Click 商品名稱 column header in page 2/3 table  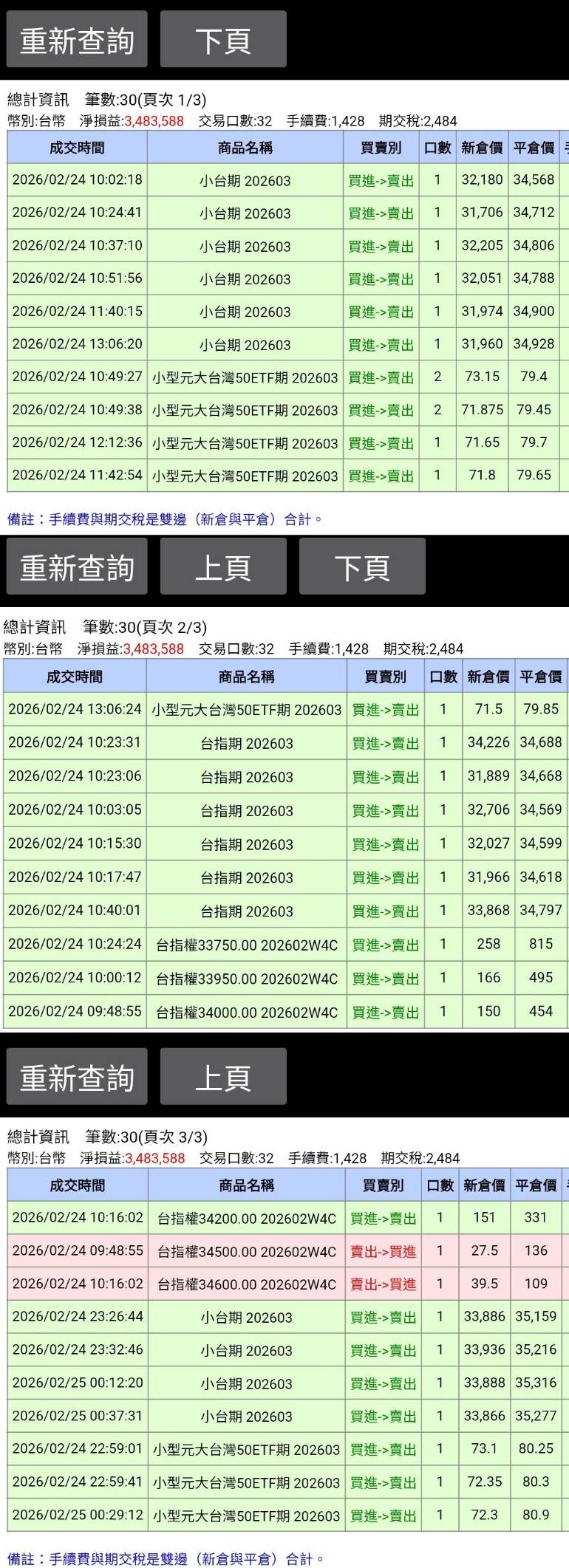pos(246,677)
